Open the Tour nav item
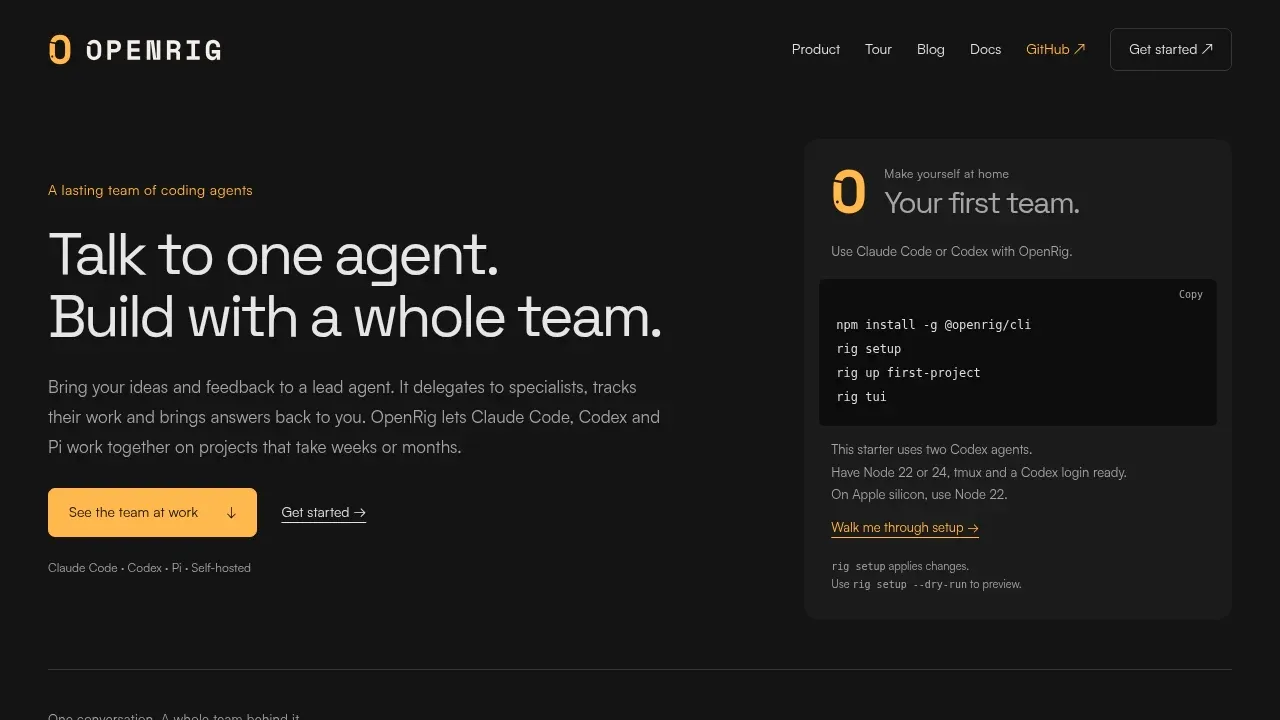 [x=878, y=49]
